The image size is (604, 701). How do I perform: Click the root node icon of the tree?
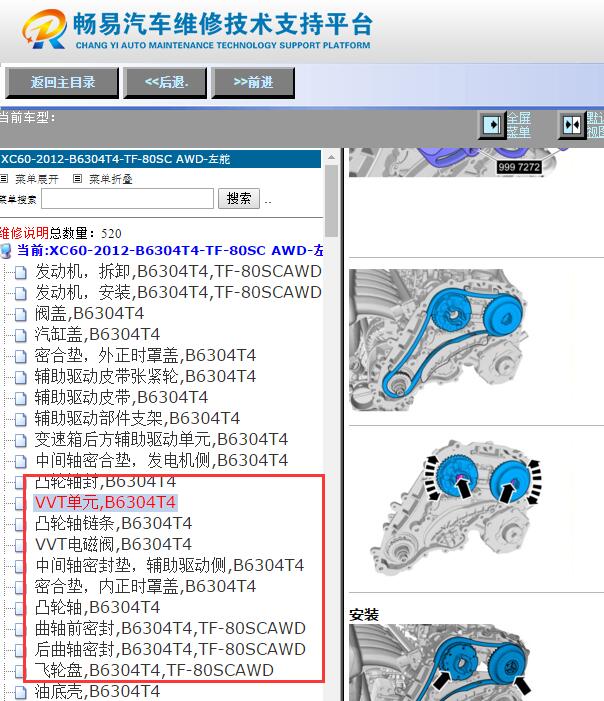[x=6, y=251]
